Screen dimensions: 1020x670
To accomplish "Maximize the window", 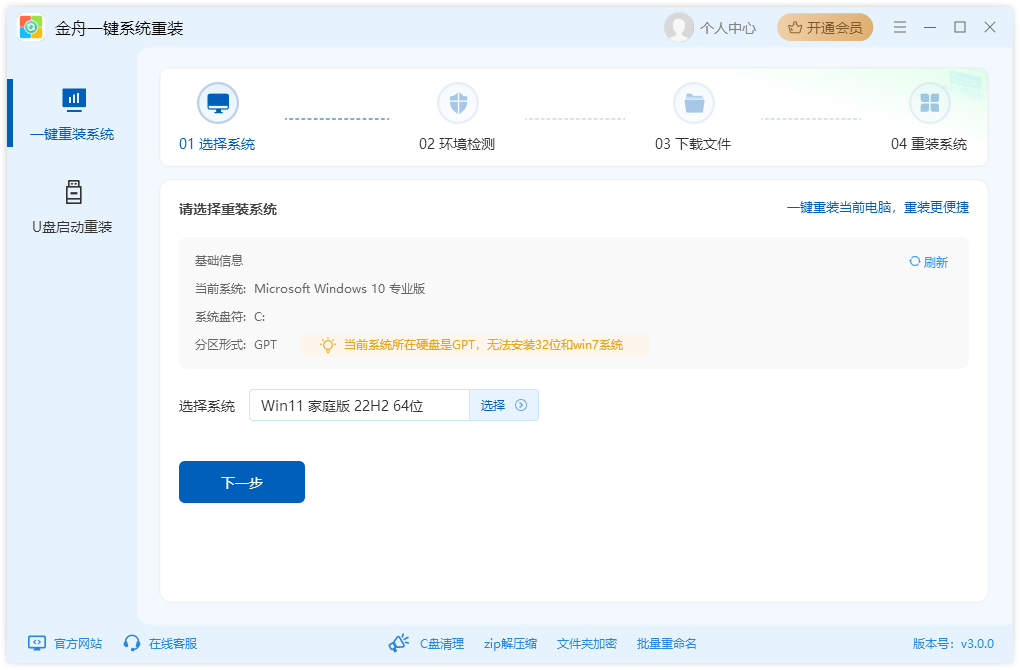I will [x=960, y=27].
